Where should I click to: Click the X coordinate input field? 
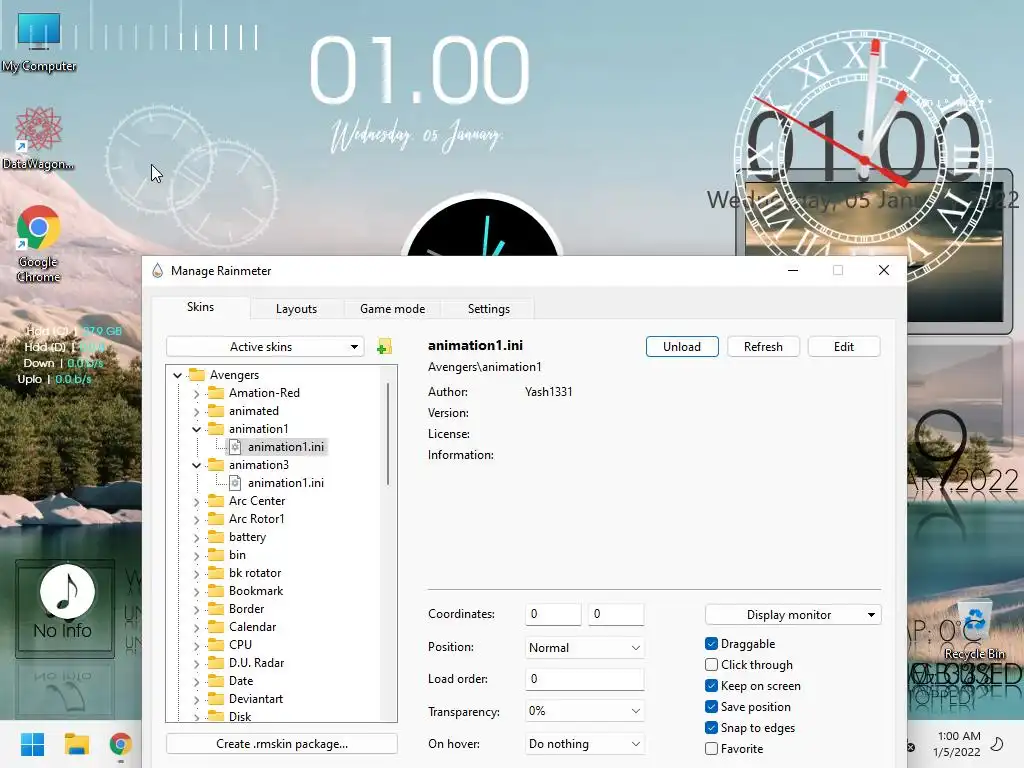553,614
